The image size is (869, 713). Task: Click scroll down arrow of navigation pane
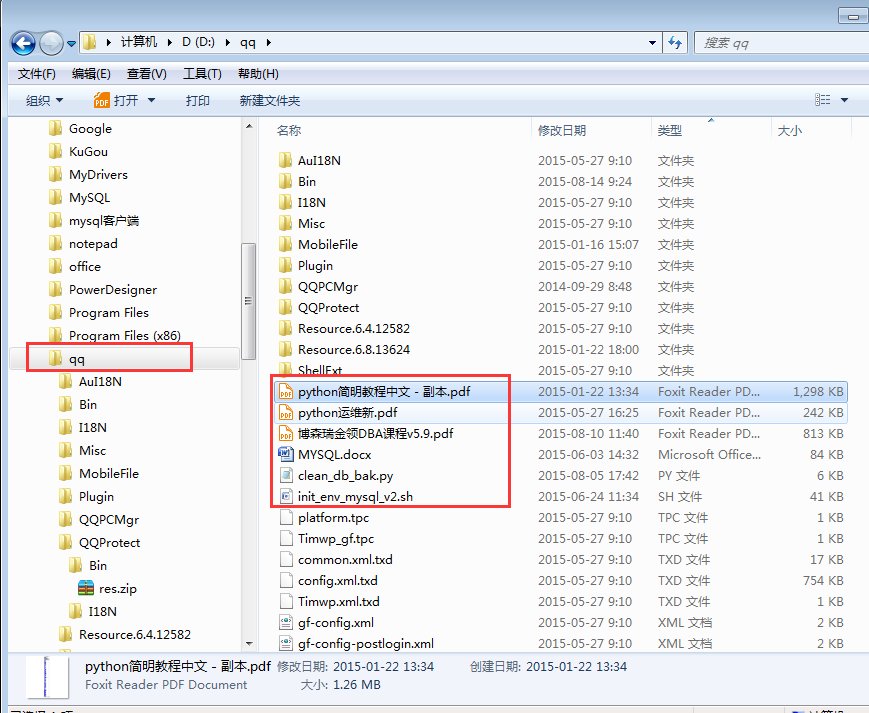click(249, 643)
